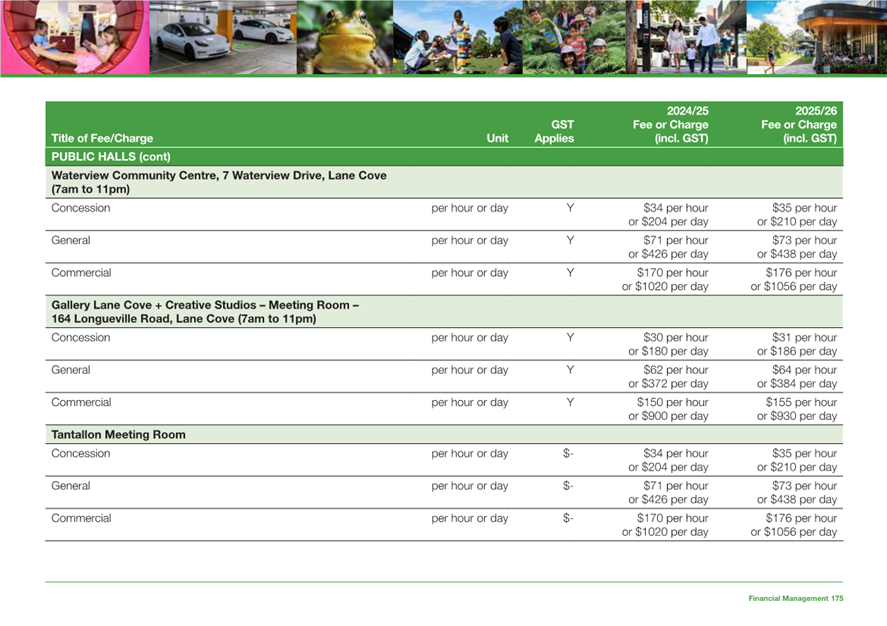Click the white electric cars parking photo

pos(223,37)
